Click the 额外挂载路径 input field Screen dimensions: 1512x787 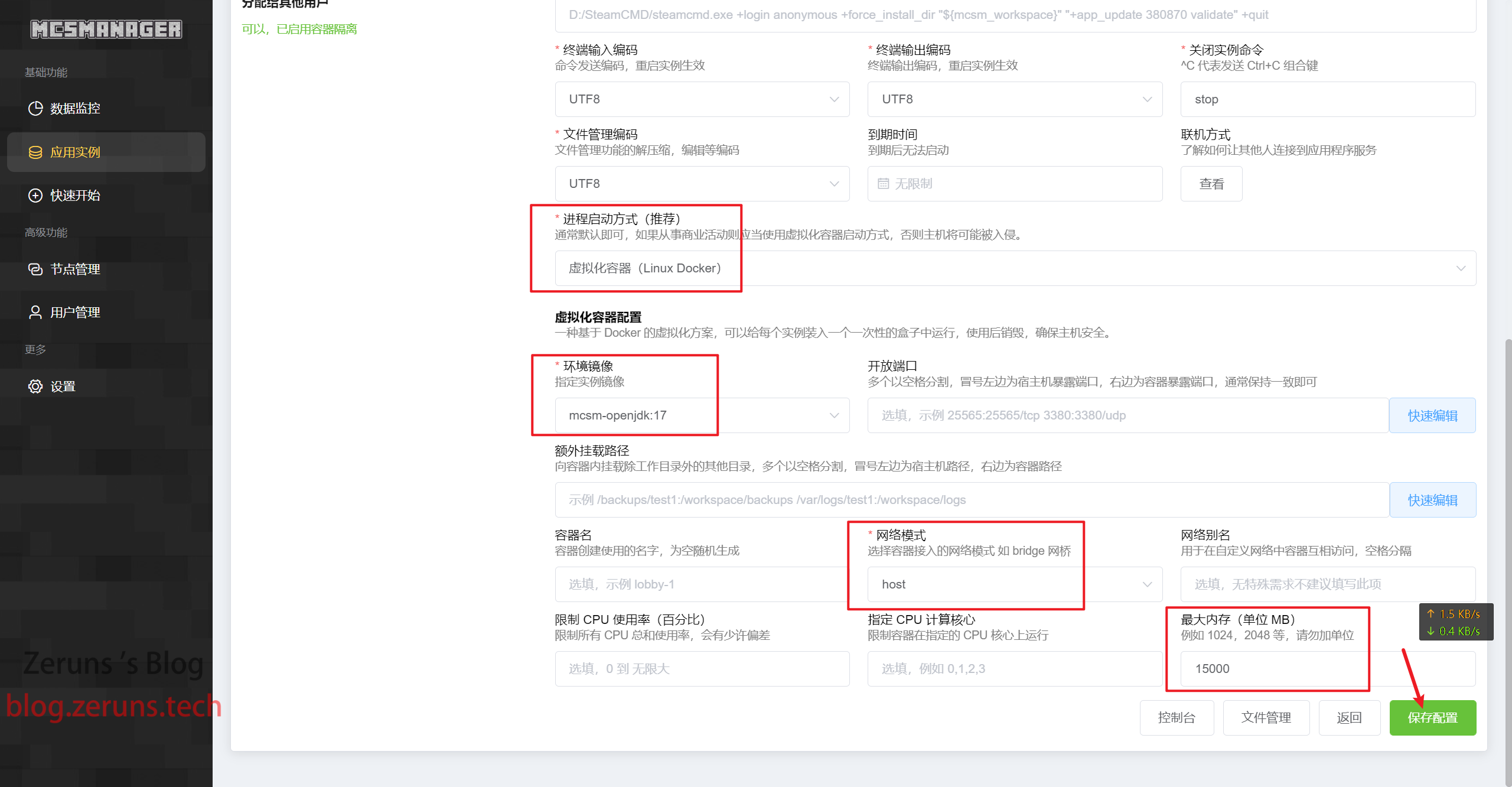coord(972,500)
